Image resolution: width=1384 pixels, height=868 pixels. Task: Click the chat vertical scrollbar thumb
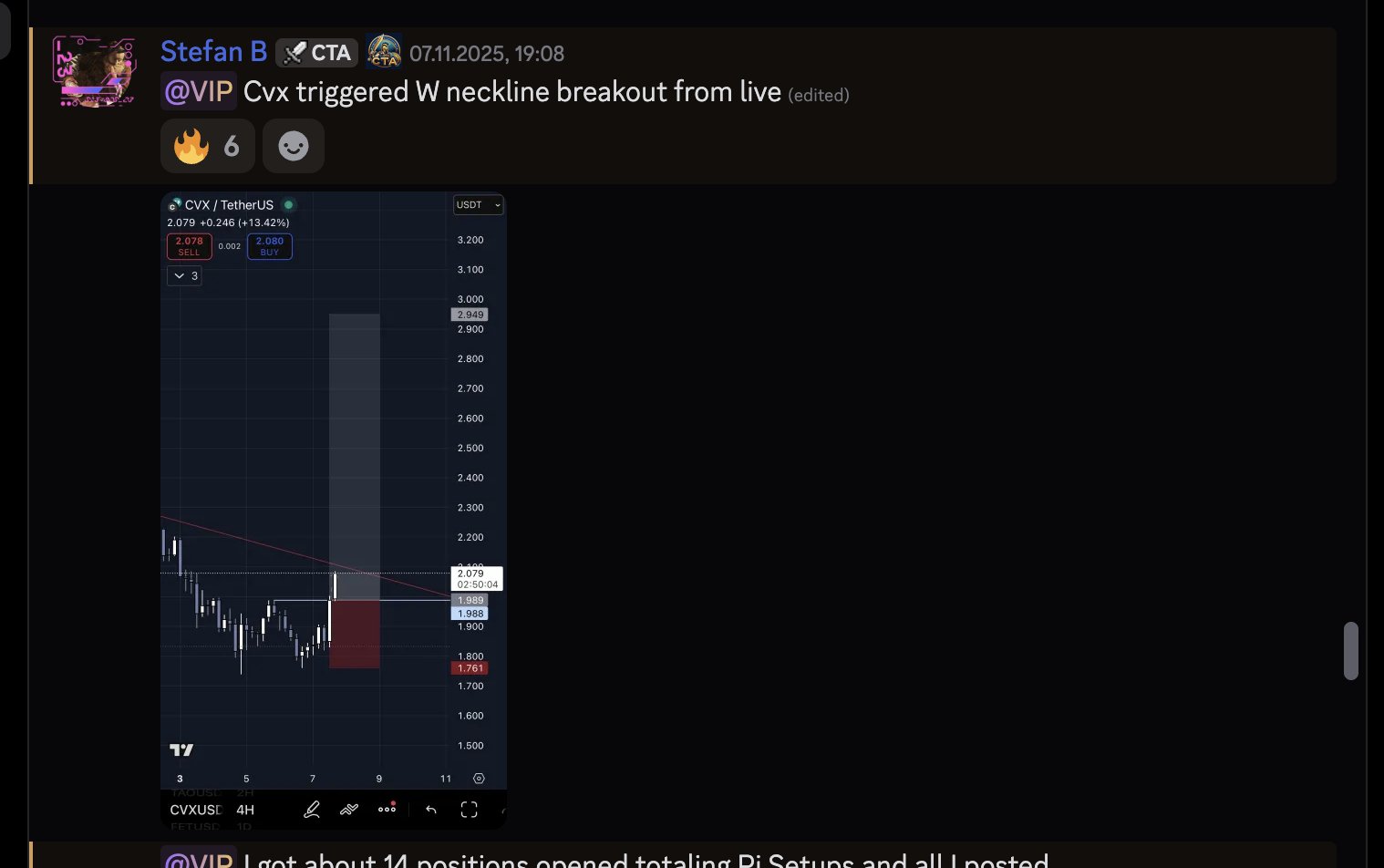(x=1351, y=651)
